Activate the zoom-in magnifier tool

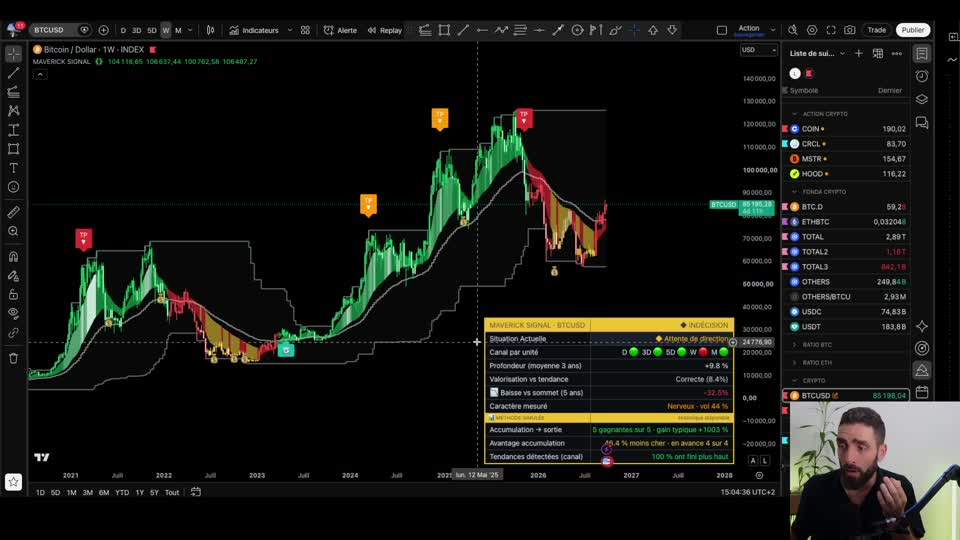pos(13,231)
